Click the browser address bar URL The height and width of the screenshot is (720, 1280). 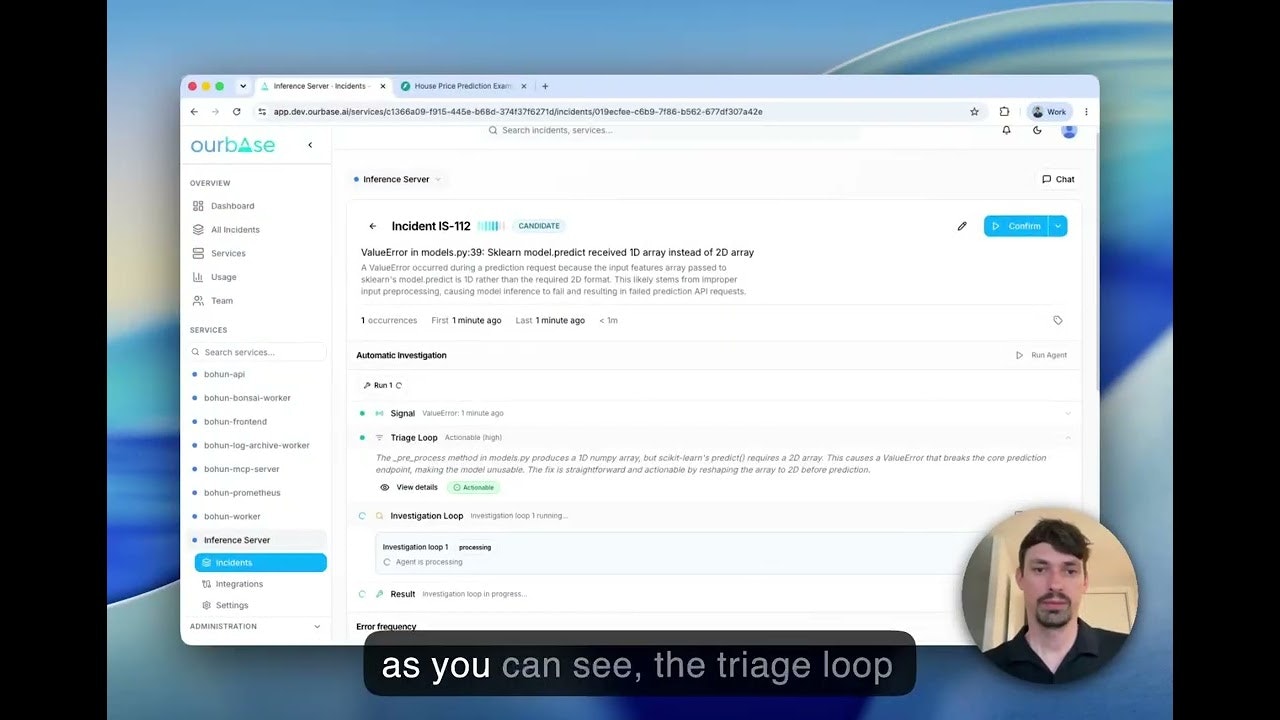(x=518, y=112)
